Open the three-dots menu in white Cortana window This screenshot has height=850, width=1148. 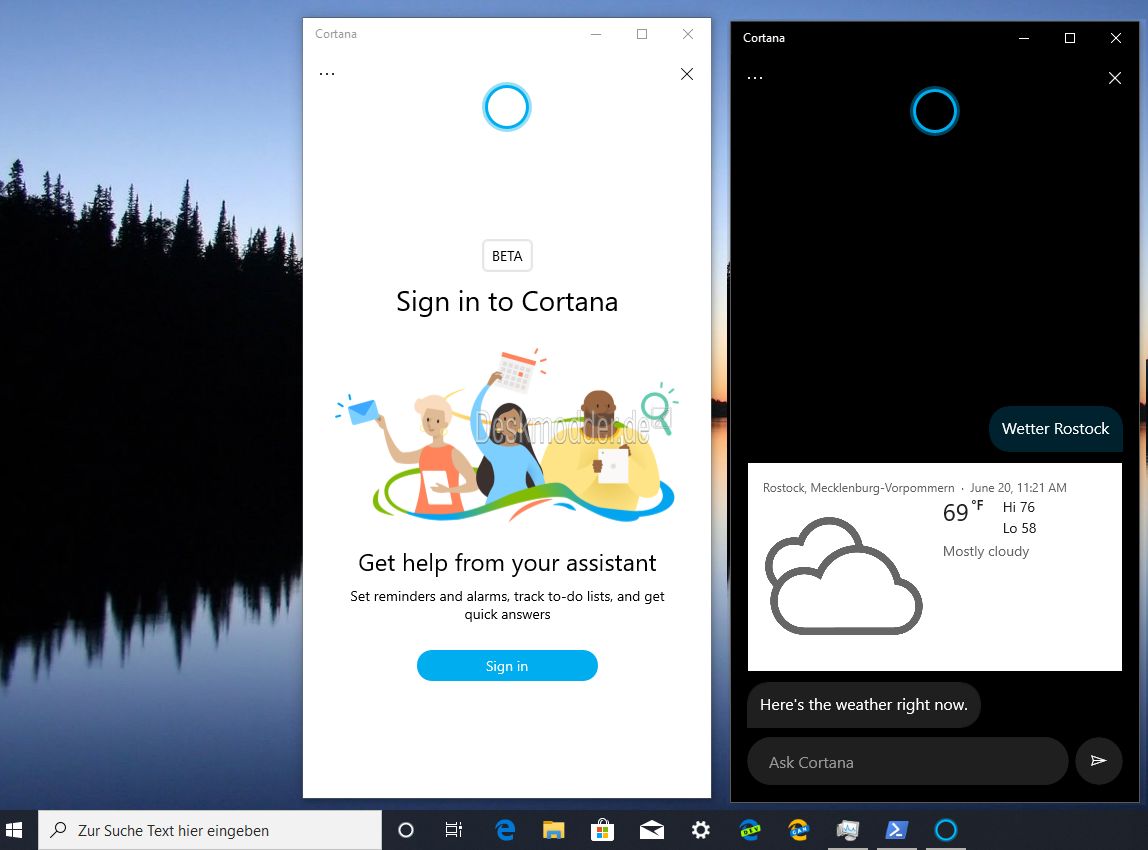[x=327, y=74]
